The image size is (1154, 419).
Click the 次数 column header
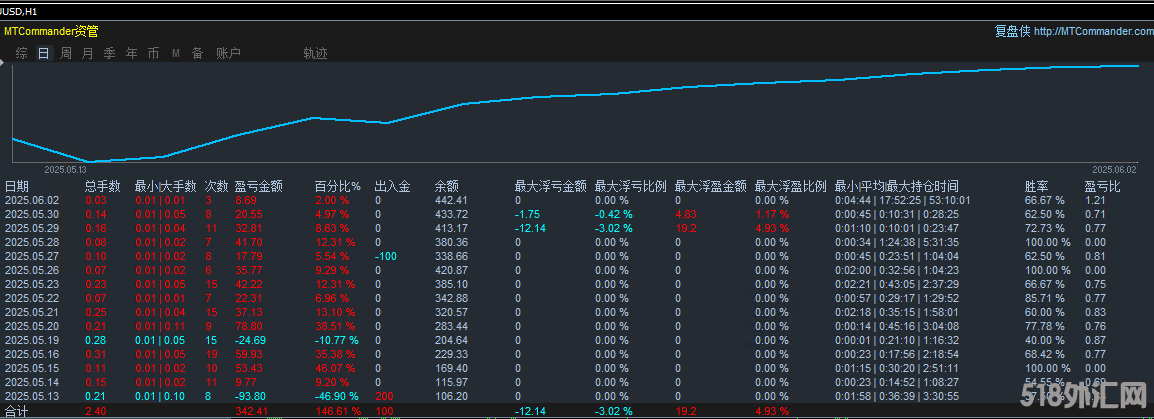point(216,186)
